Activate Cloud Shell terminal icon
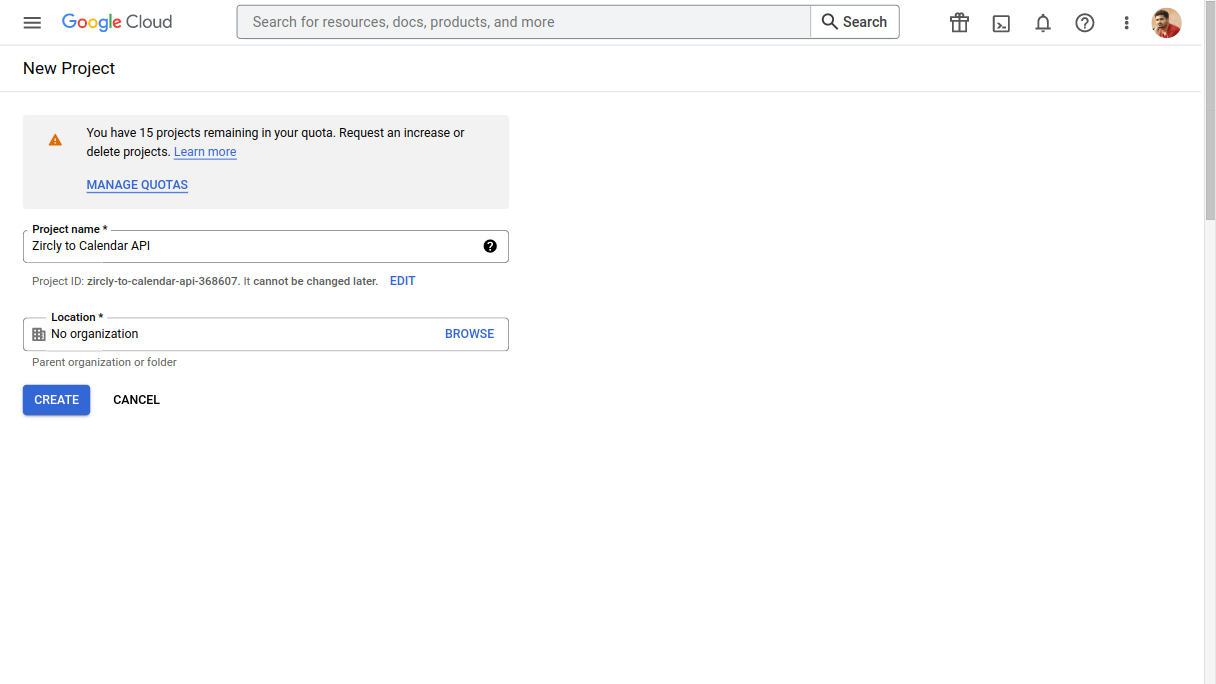 tap(1001, 23)
